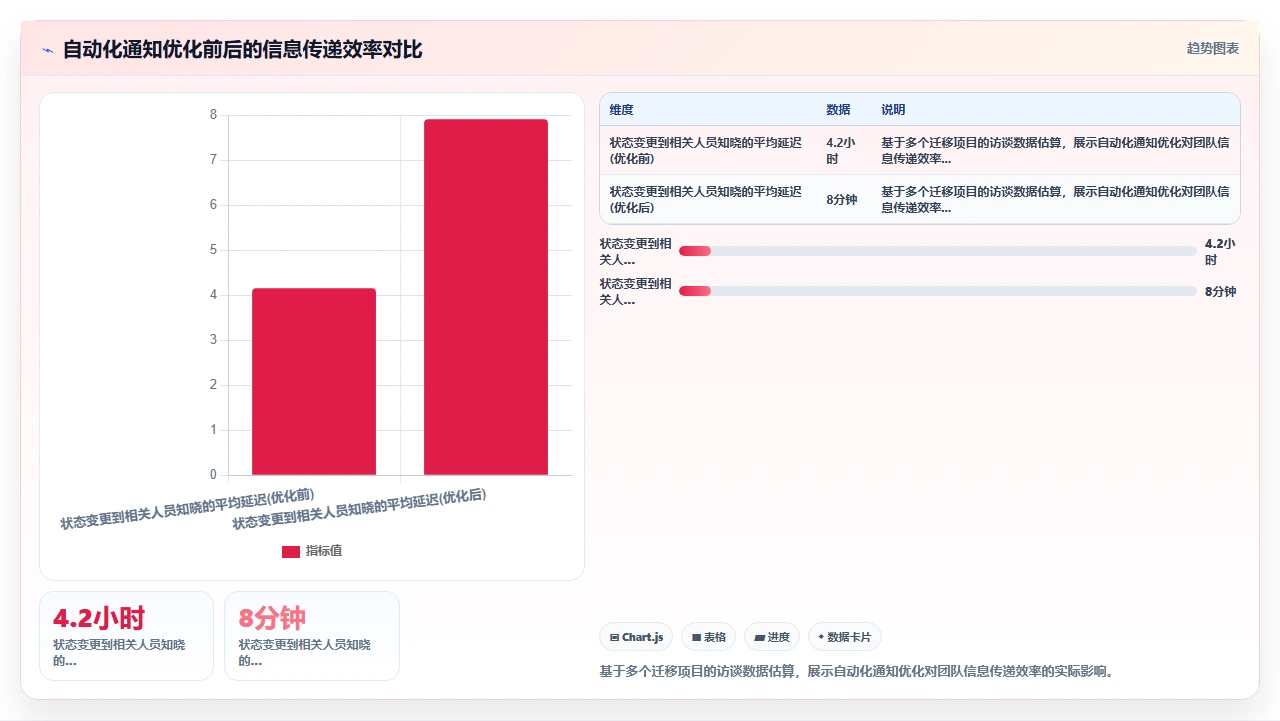Screen dimensions: 1280x721
Task: Click the 优化后 tall red bar
Action: [x=486, y=297]
